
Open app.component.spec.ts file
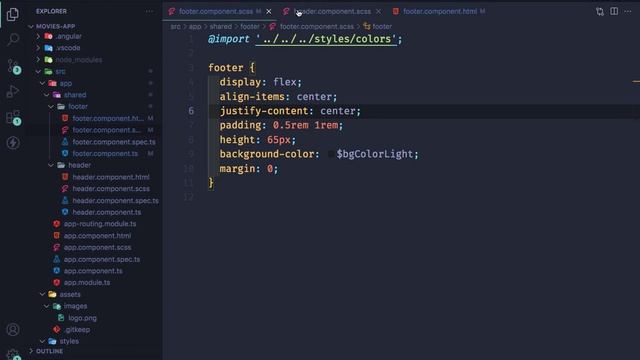(x=102, y=260)
